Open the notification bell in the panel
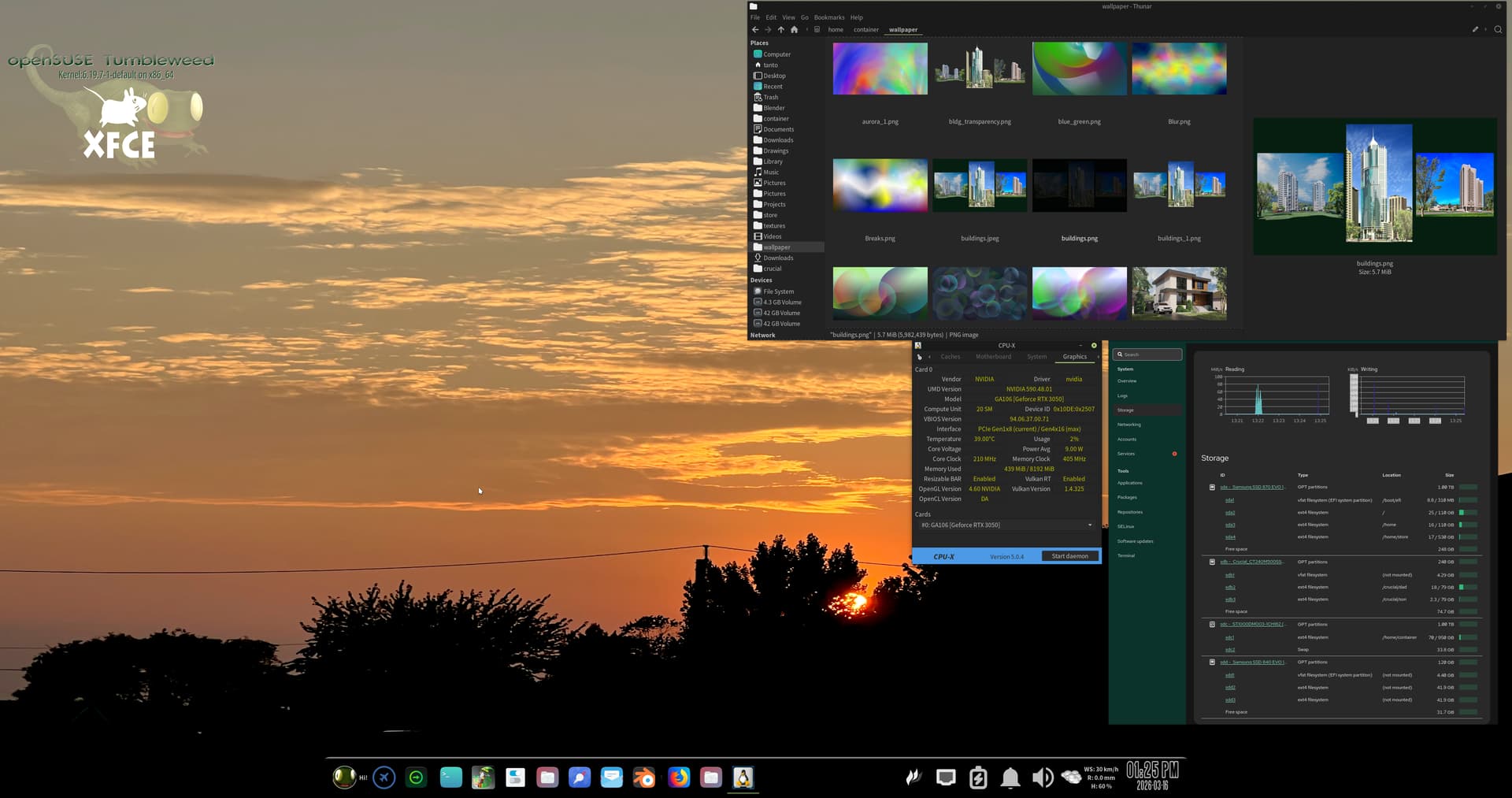Image resolution: width=1512 pixels, height=798 pixels. (x=1010, y=778)
